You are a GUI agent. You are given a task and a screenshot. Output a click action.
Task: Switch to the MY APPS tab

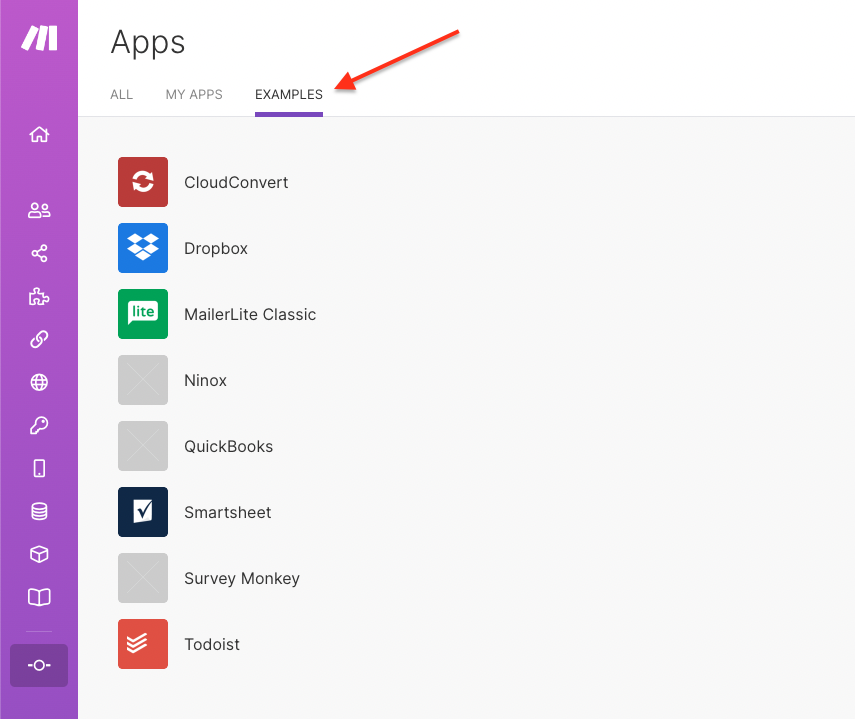tap(194, 94)
